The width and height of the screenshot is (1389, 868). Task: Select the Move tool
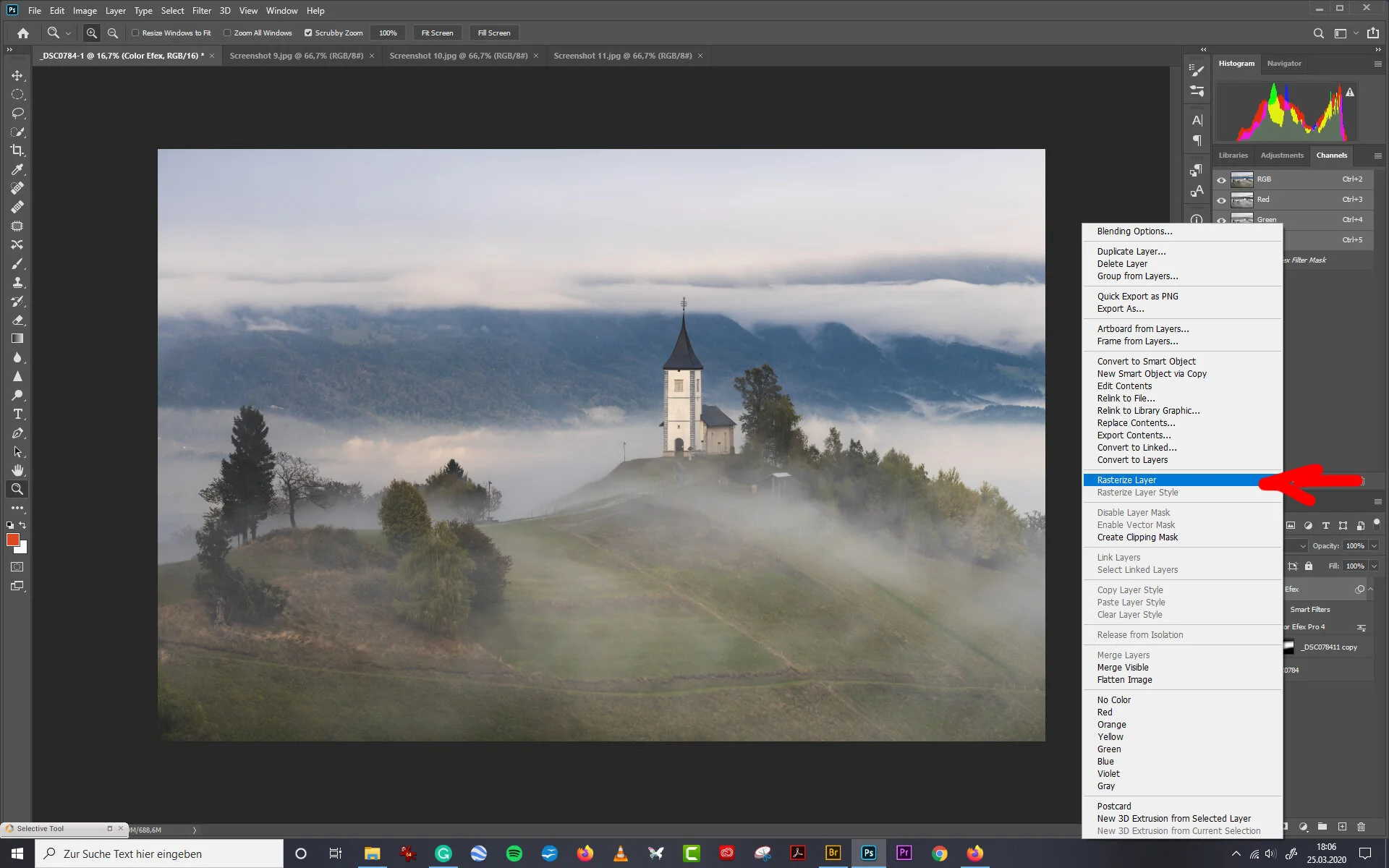(17, 75)
